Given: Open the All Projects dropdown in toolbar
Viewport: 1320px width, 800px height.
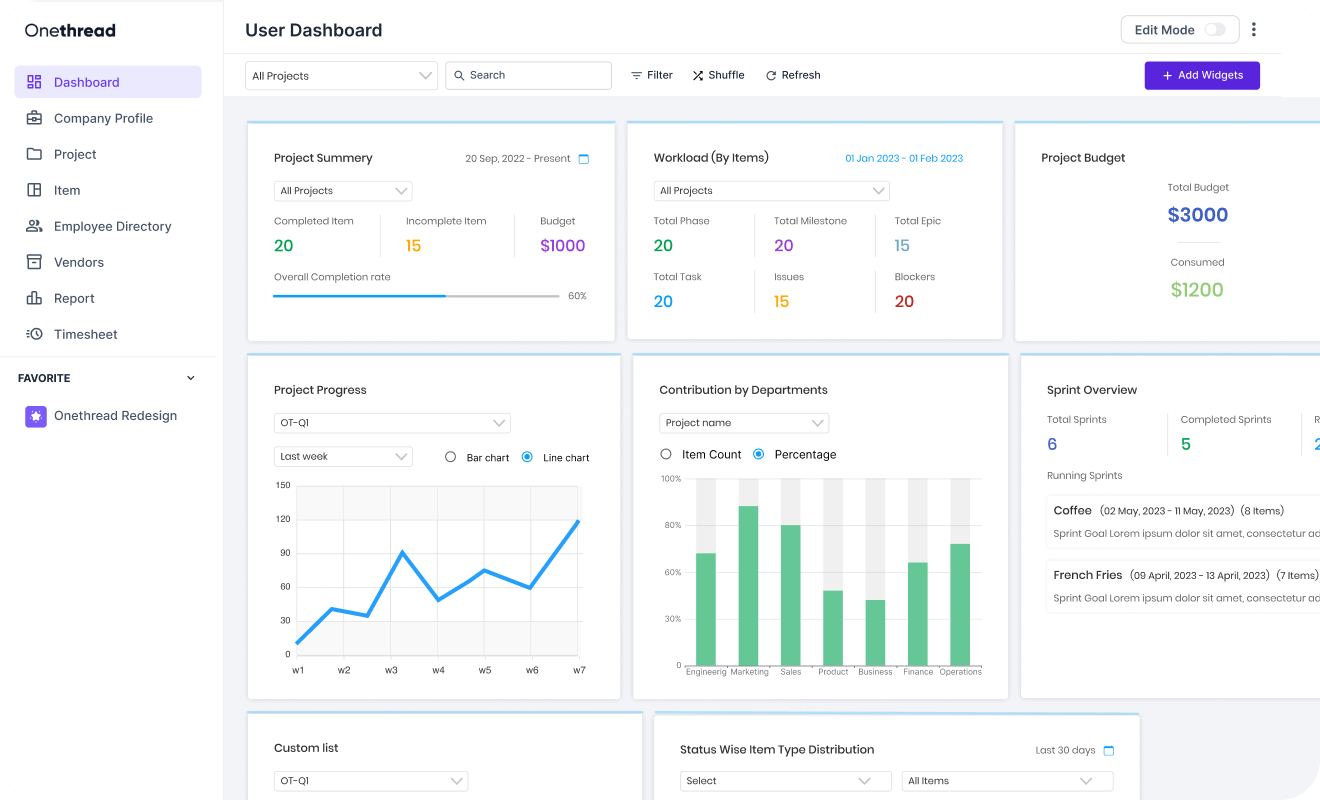Looking at the screenshot, I should tap(341, 76).
